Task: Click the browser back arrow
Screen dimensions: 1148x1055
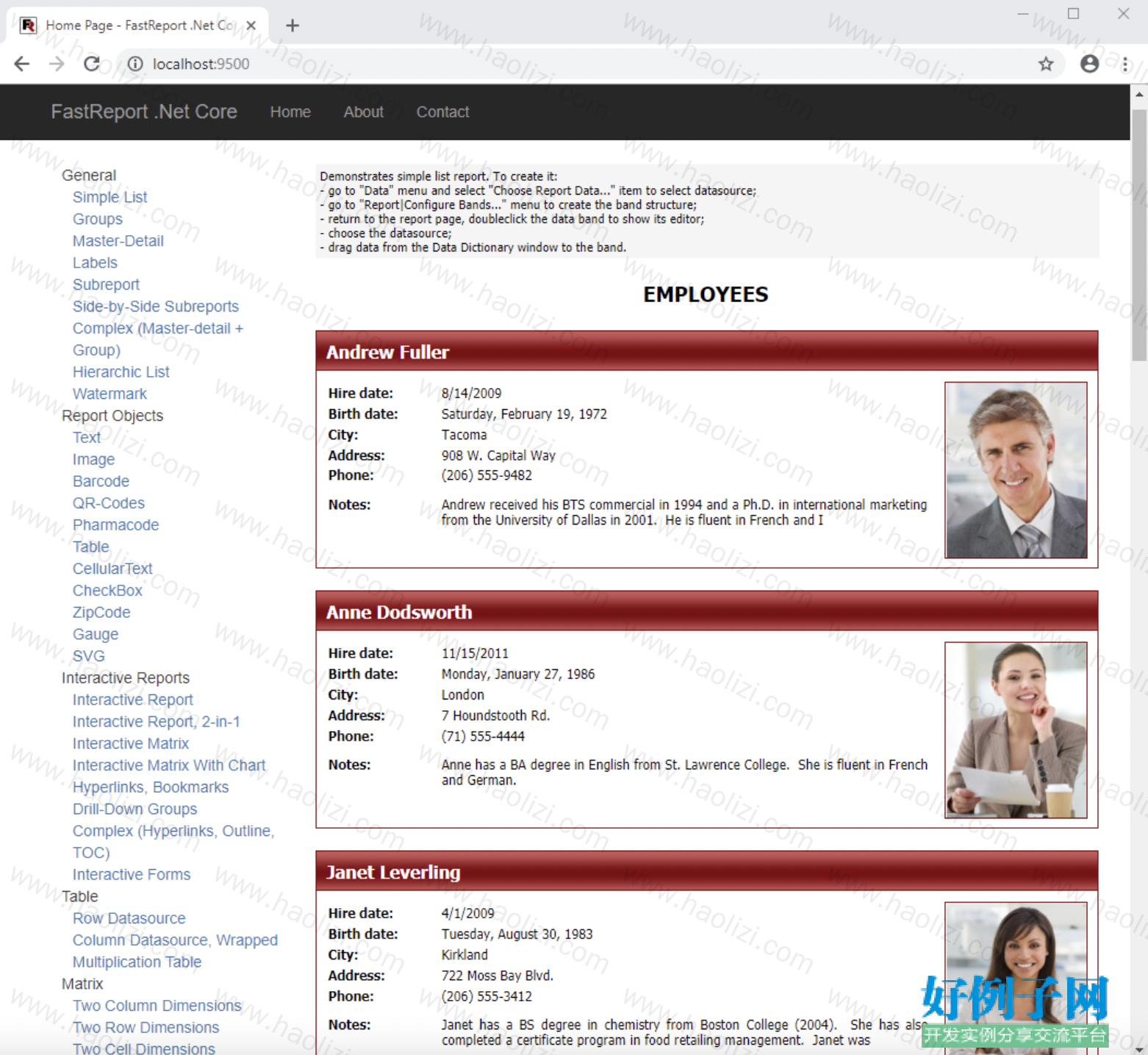Action: click(x=22, y=64)
